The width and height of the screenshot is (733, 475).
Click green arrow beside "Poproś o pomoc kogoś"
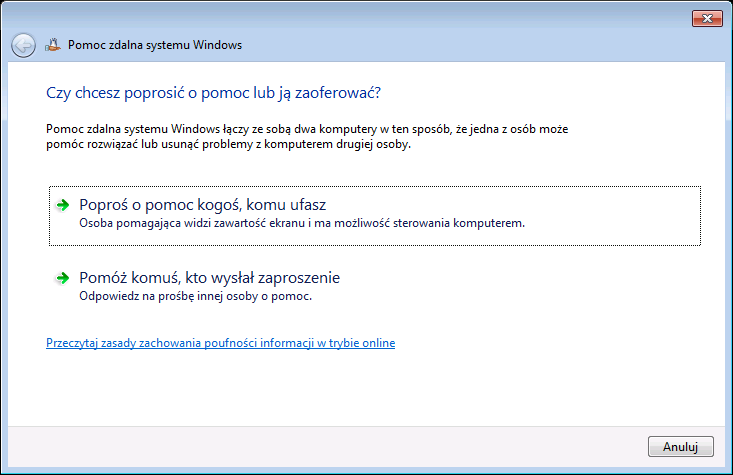[x=63, y=205]
